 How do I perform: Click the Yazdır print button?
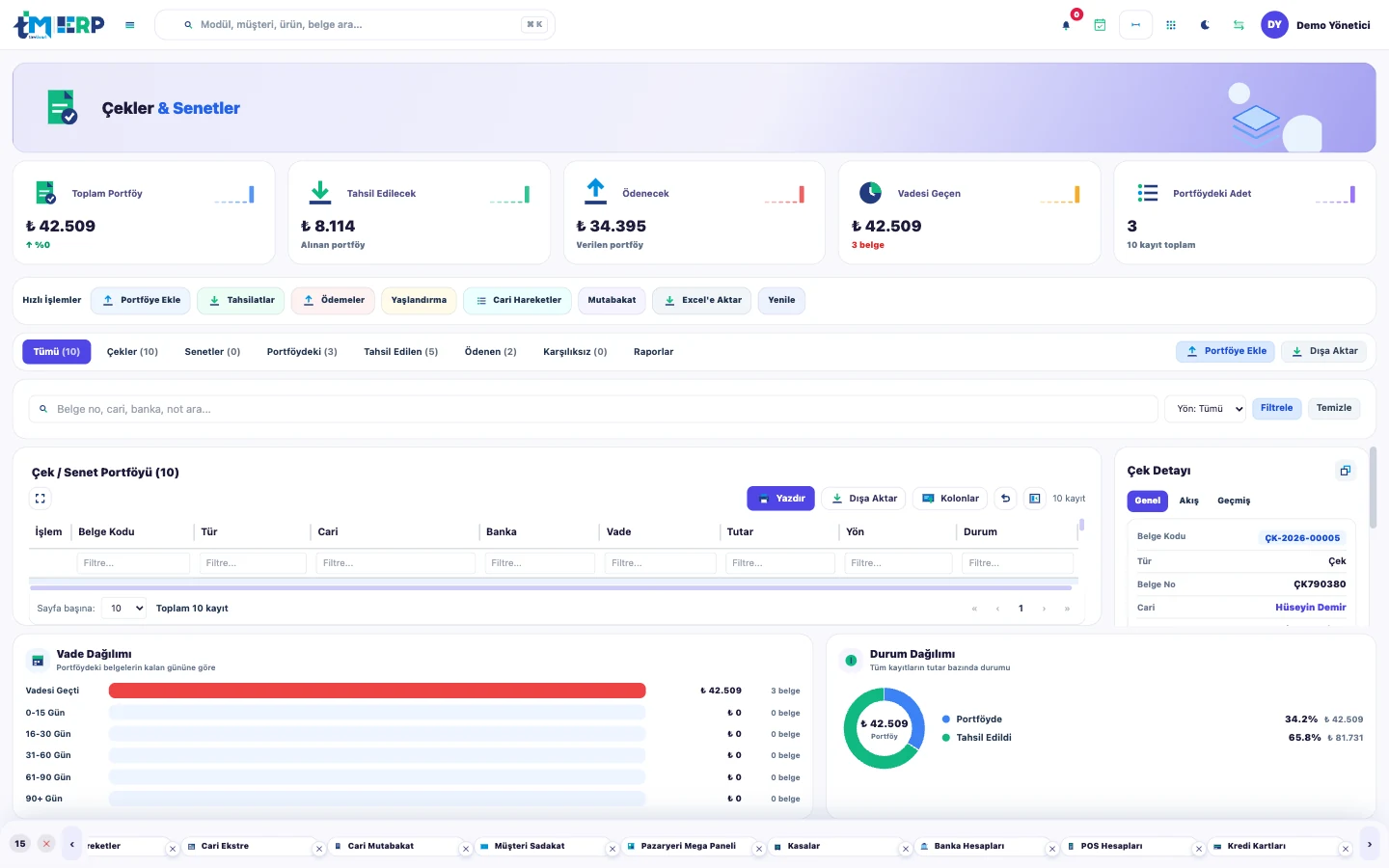pyautogui.click(x=781, y=499)
